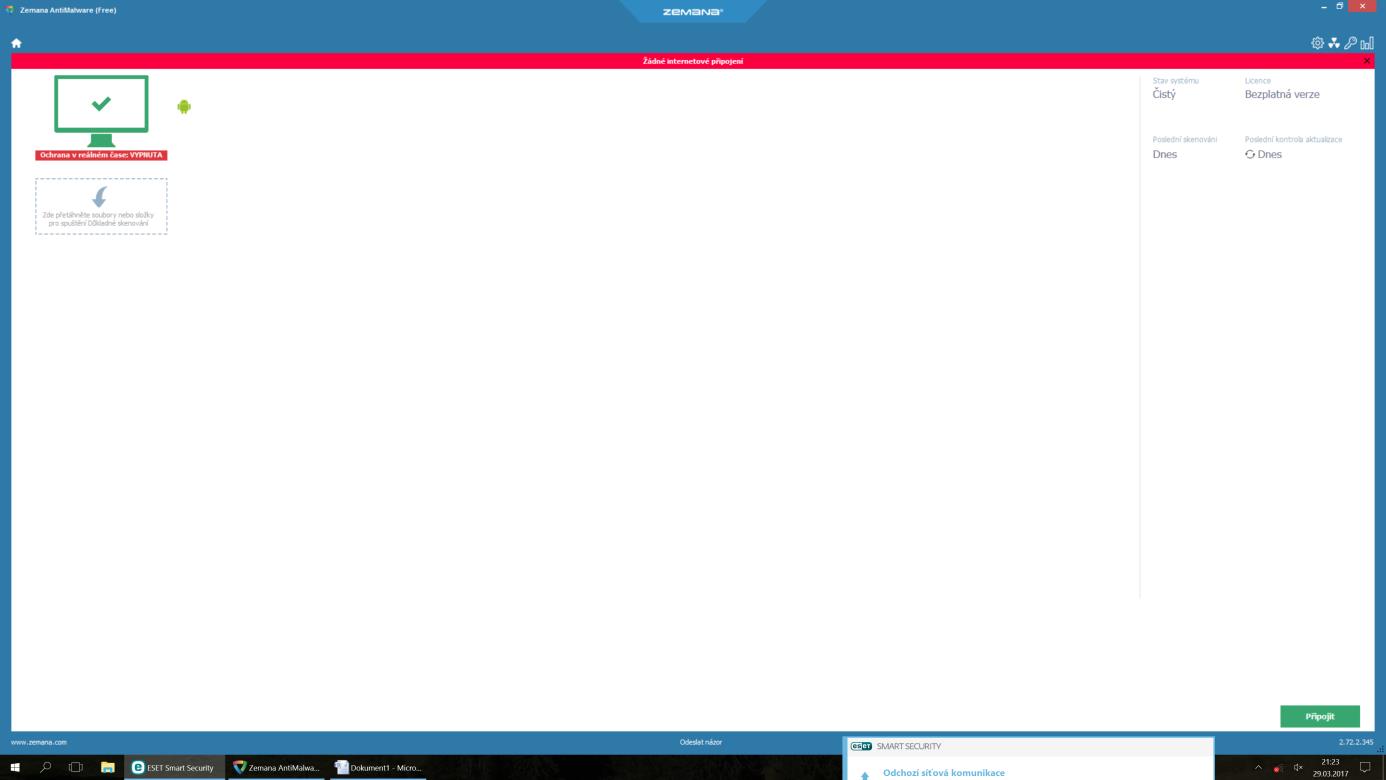Screen dimensions: 1386x780
Task: Click the refresh icon beside update check
Action: (x=1250, y=154)
